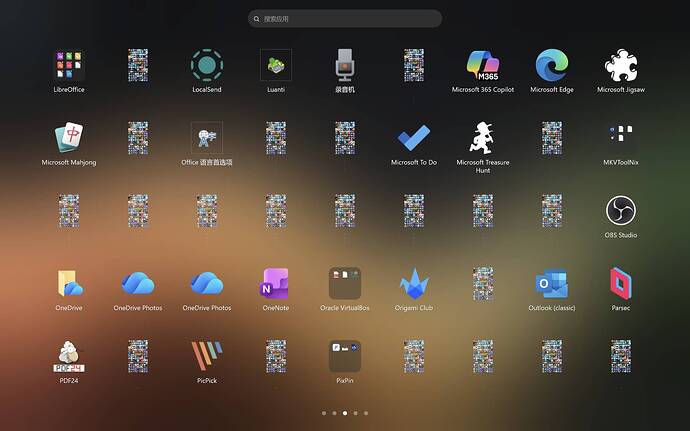Open Outlook (classic)
Image resolution: width=690 pixels, height=431 pixels.
552,284
